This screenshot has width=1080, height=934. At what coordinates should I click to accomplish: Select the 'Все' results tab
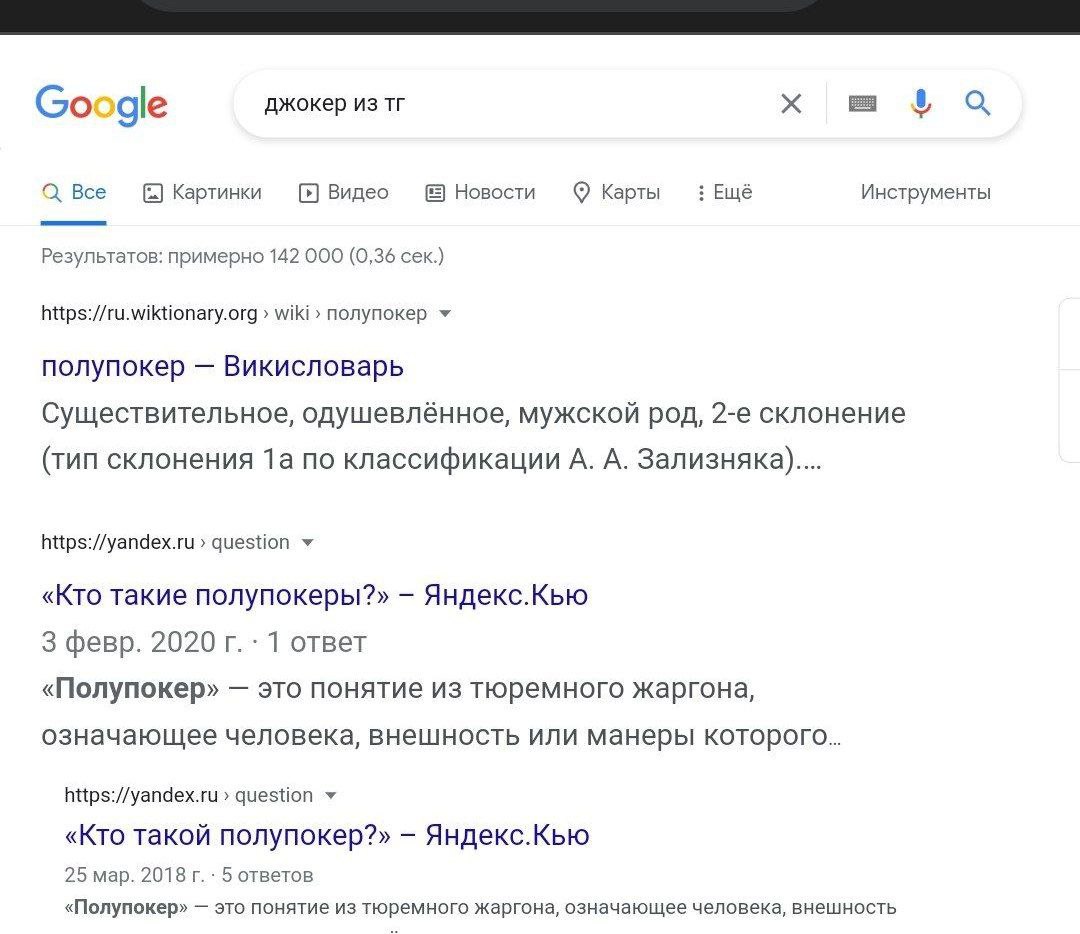coord(74,192)
